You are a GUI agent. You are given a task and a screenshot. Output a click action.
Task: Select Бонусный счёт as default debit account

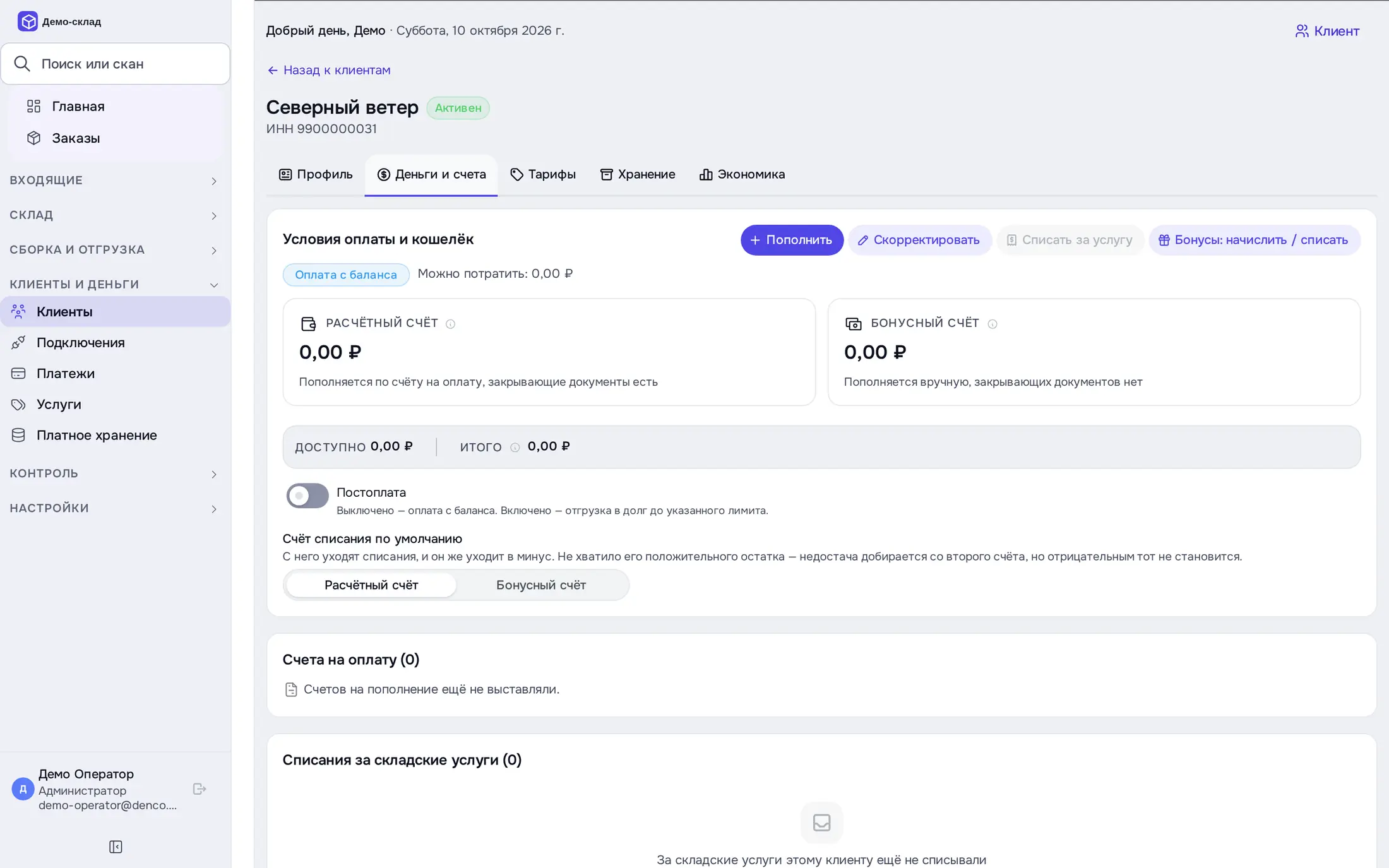click(541, 585)
